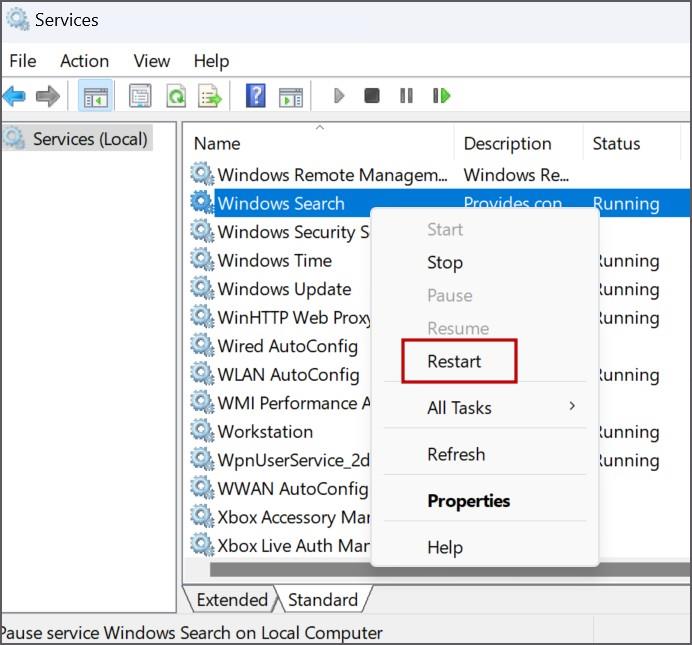Select Services (Local) in the tree
The height and width of the screenshot is (645, 692).
[90, 139]
